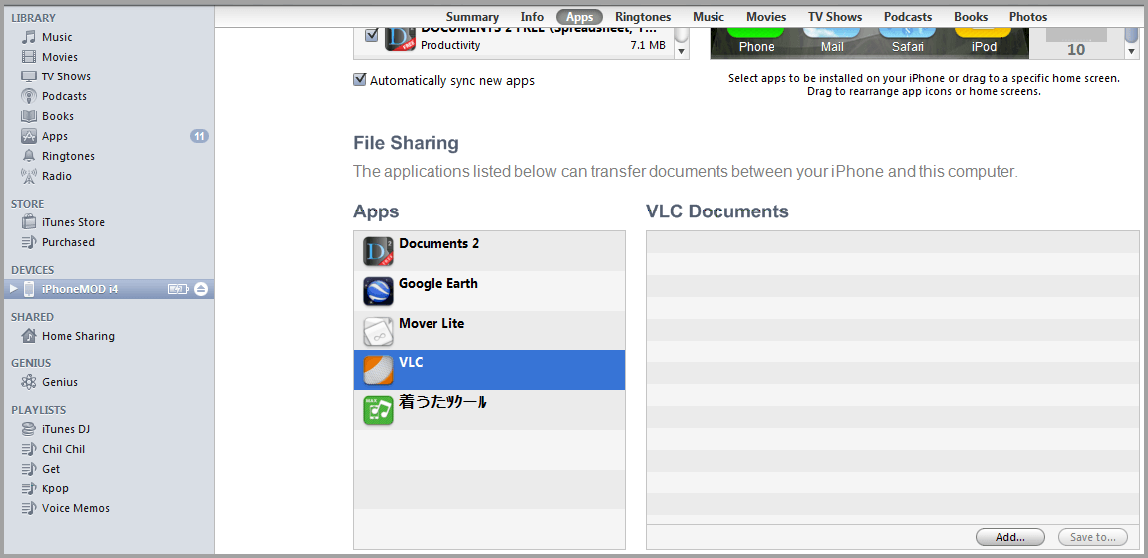Open the Genius atom icon

pyautogui.click(x=29, y=382)
